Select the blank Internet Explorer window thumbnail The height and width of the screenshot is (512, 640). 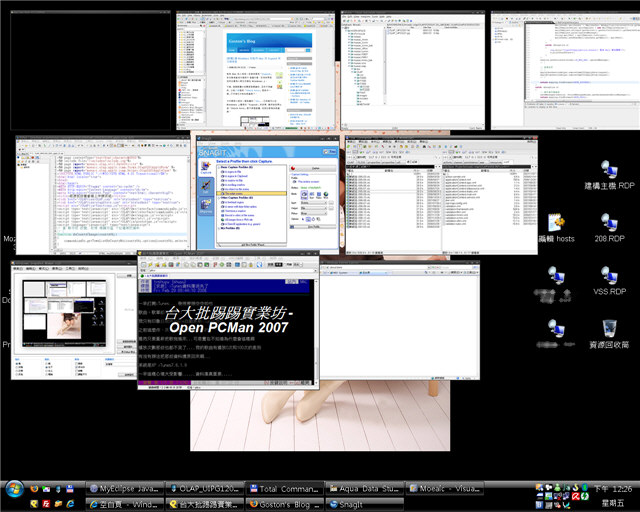pyautogui.click(x=399, y=321)
